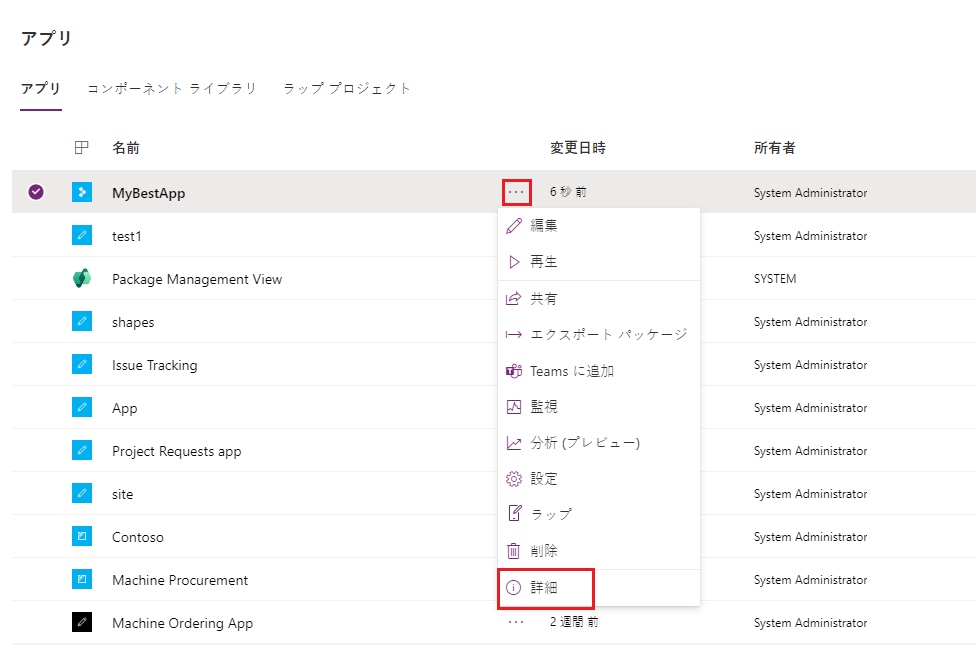Image resolution: width=976 pixels, height=645 pixels.
Task: Open the Project Requests app name
Action: pos(177,451)
